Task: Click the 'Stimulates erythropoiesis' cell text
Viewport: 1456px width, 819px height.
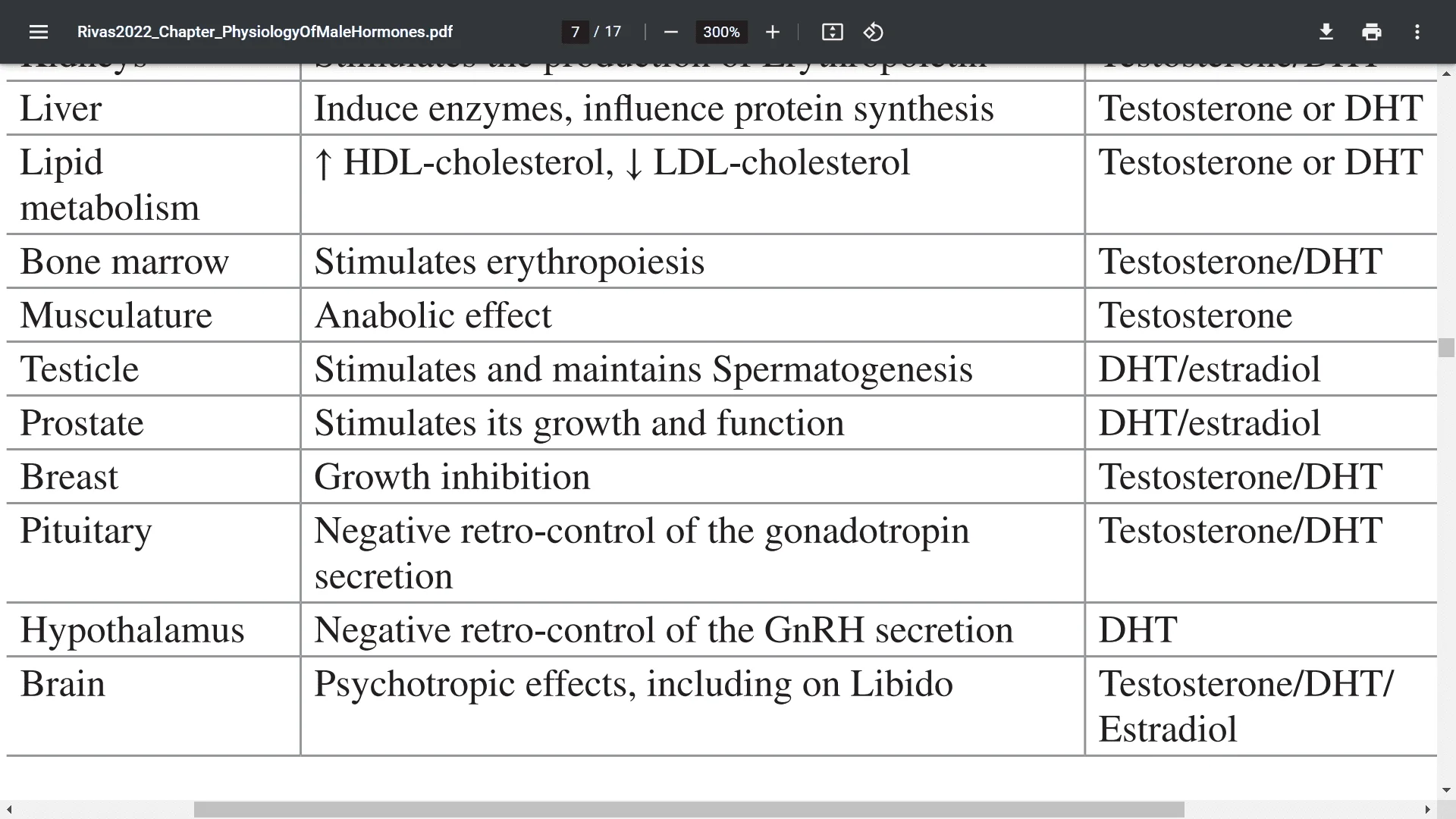Action: (x=509, y=262)
